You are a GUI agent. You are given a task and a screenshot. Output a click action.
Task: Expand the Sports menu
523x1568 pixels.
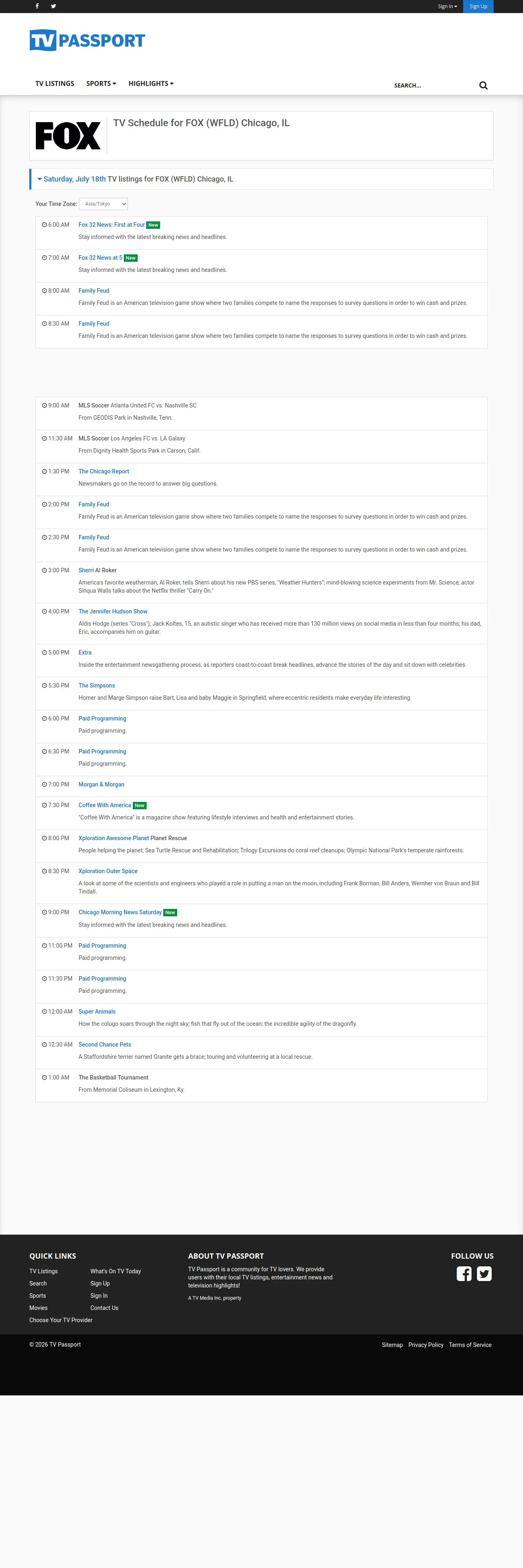pyautogui.click(x=101, y=83)
